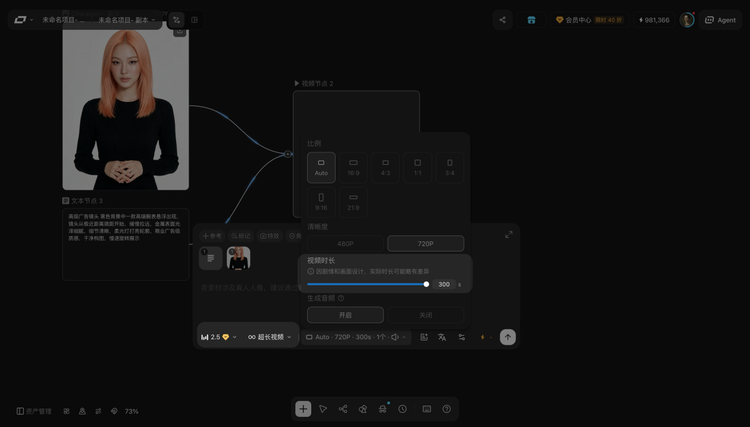This screenshot has width=750, height=427.
Task: Select the 21:9 aspect ratio
Action: [x=353, y=202]
